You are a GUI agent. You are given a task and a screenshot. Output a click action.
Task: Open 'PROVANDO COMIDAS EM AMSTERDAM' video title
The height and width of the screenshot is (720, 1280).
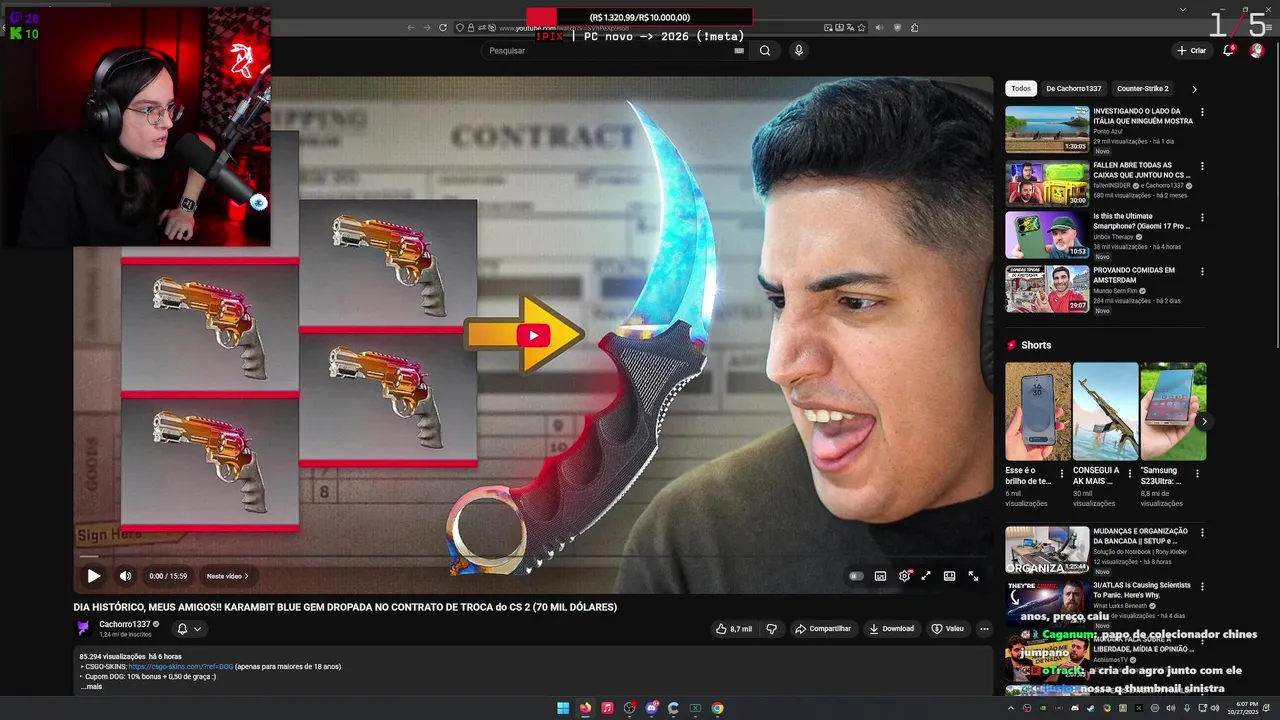pyautogui.click(x=1134, y=275)
